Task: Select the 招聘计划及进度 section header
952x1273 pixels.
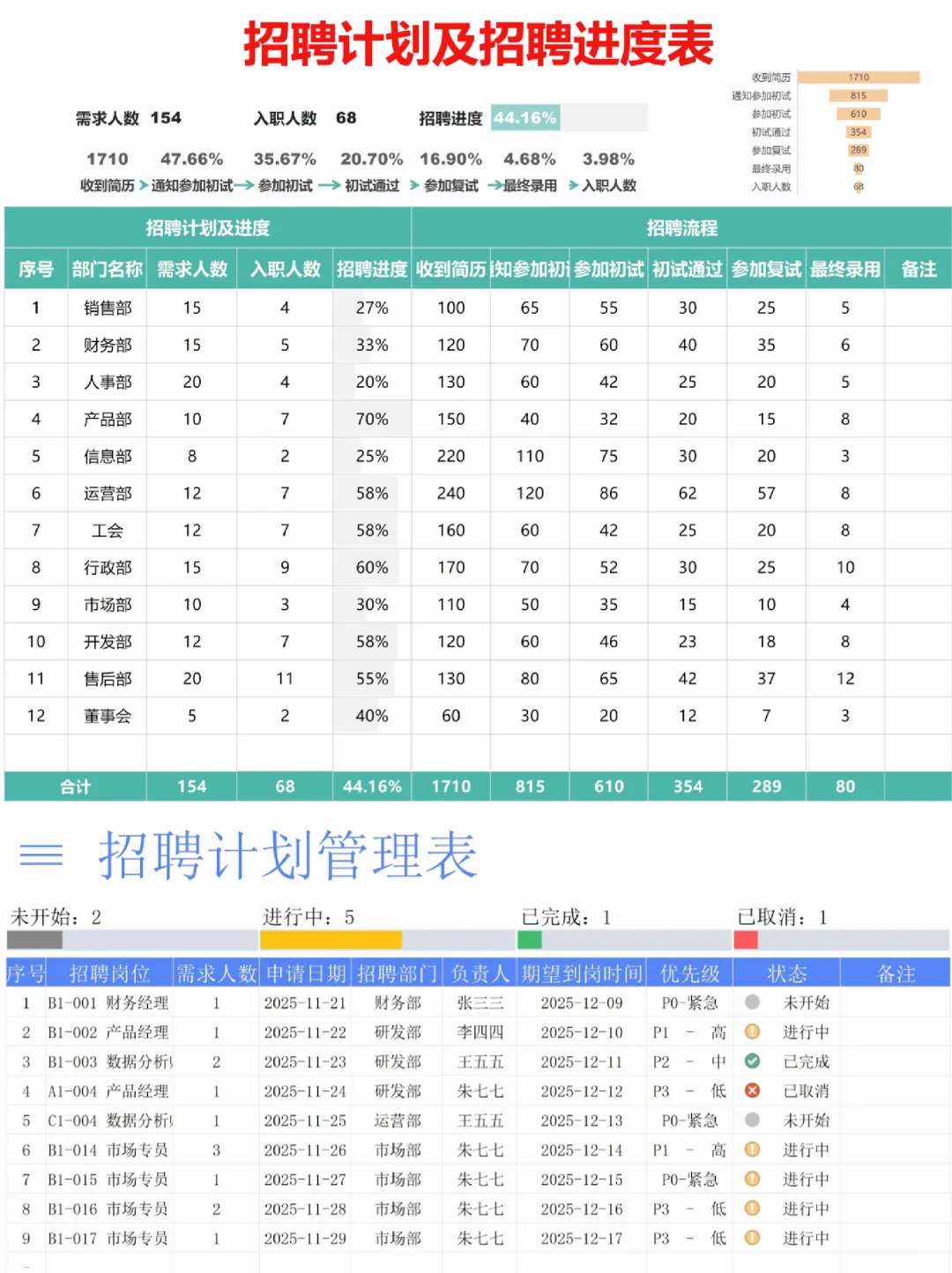Action: pos(208,228)
